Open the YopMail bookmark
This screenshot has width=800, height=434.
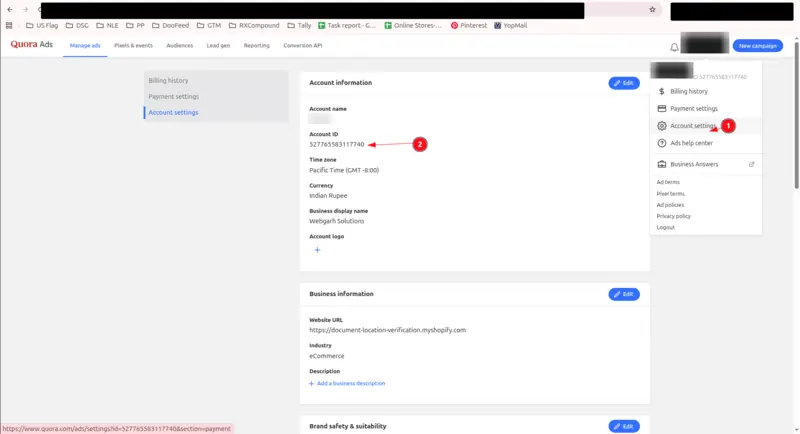tap(510, 25)
